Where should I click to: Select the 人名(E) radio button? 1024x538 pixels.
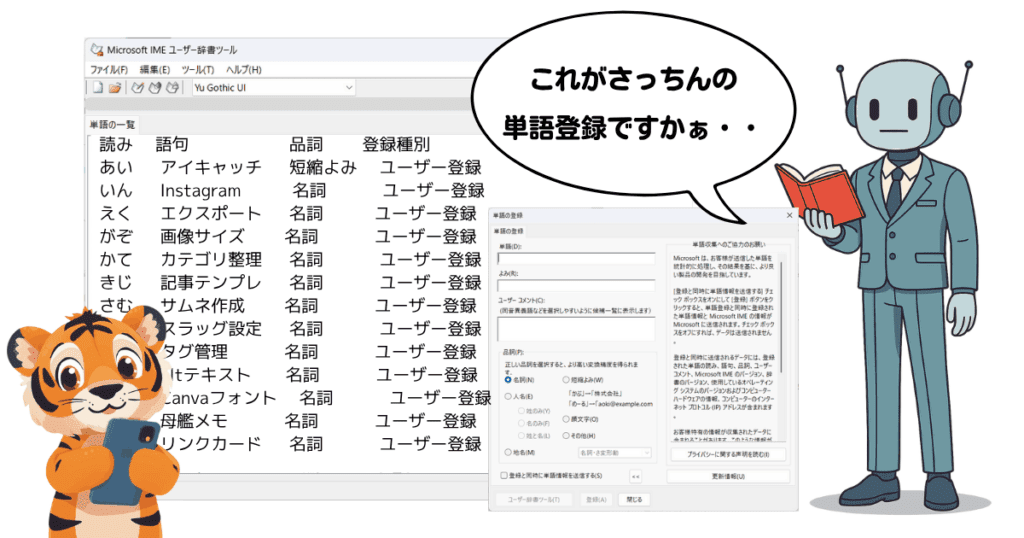click(508, 396)
